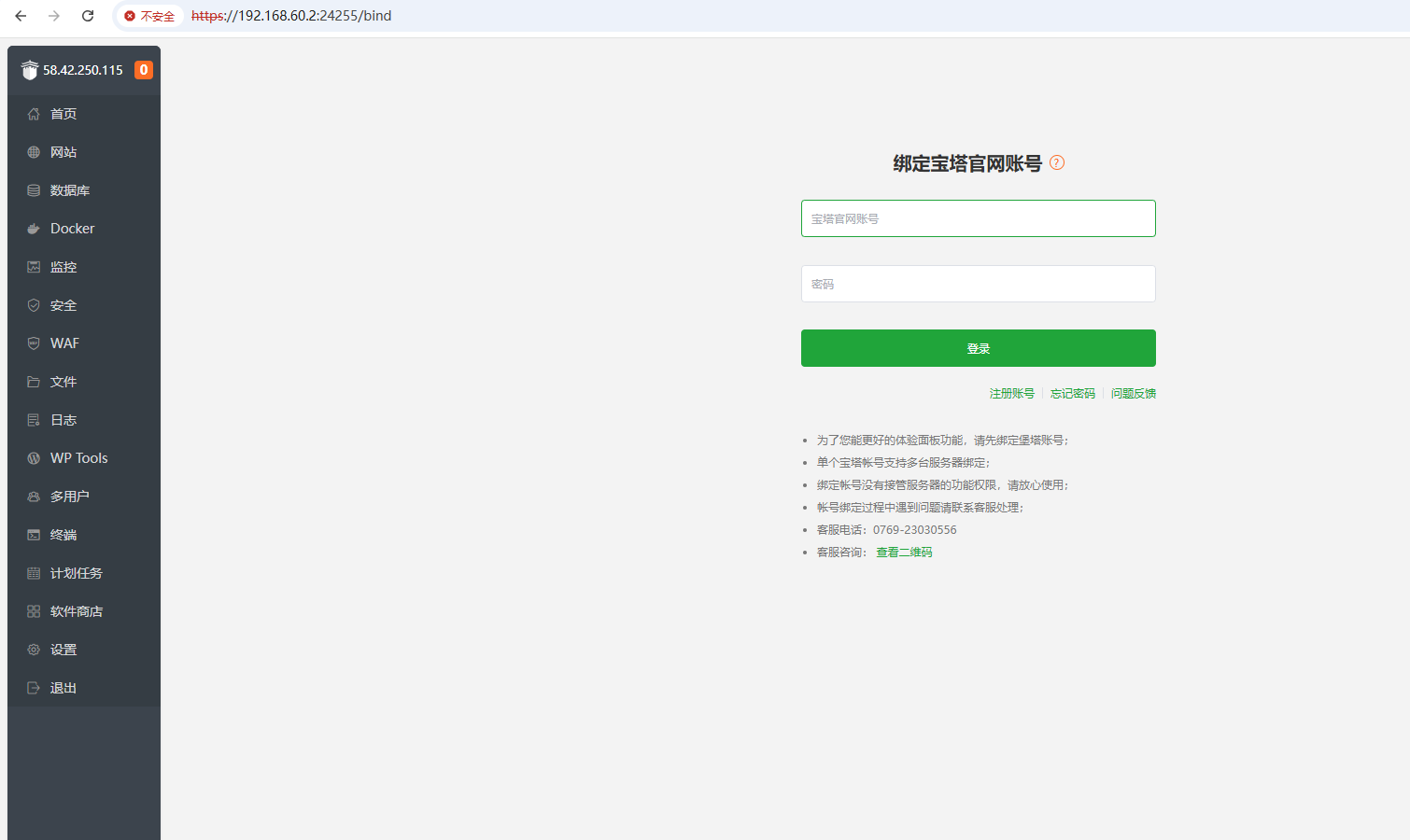The width and height of the screenshot is (1410, 840).
Task: Click the browser reload icon
Action: (x=88, y=16)
